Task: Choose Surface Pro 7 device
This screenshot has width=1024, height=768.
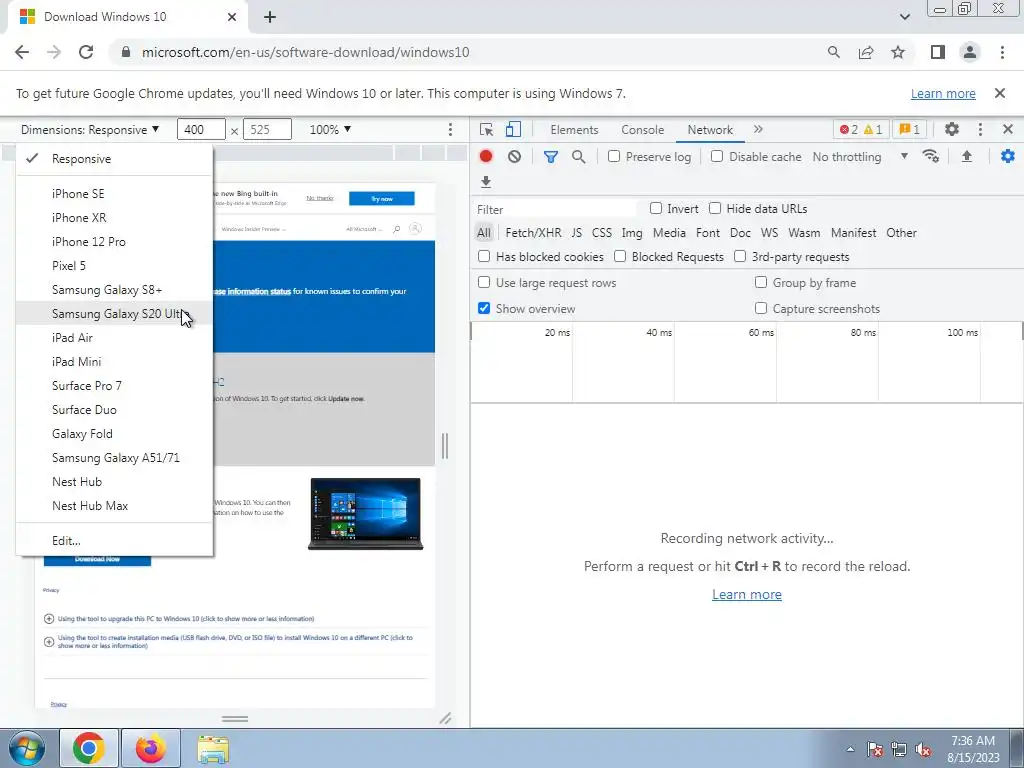Action: coord(114,385)
